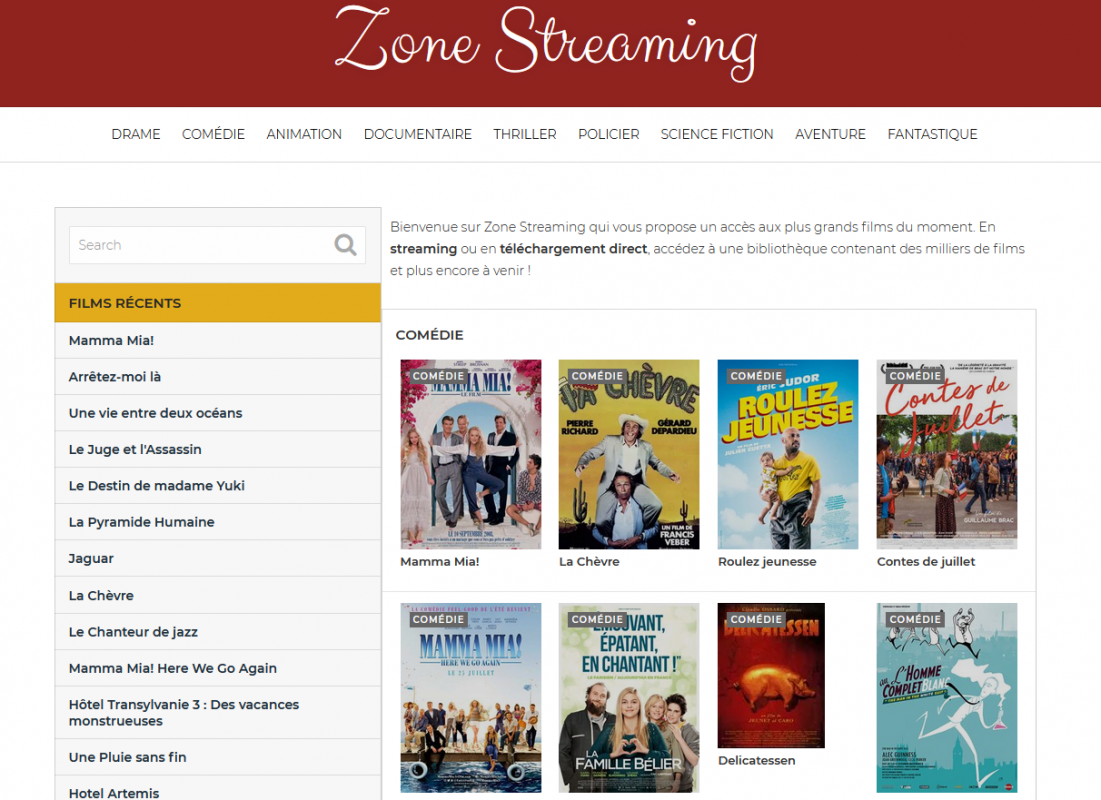1101x800 pixels.
Task: Click Comédie badge on L'Homme au complet blanc poster
Action: (x=915, y=619)
